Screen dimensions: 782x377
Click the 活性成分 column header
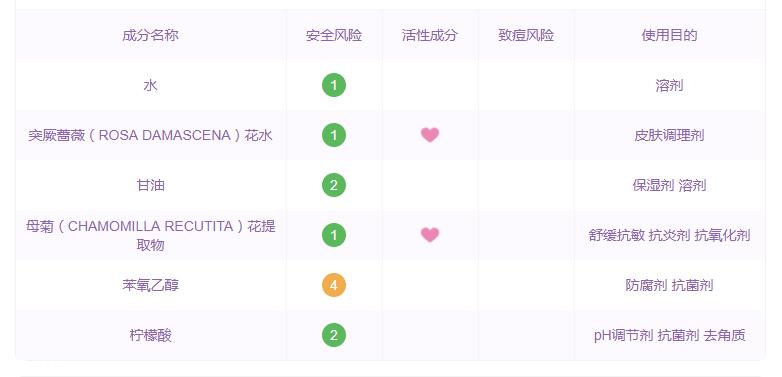pos(429,35)
